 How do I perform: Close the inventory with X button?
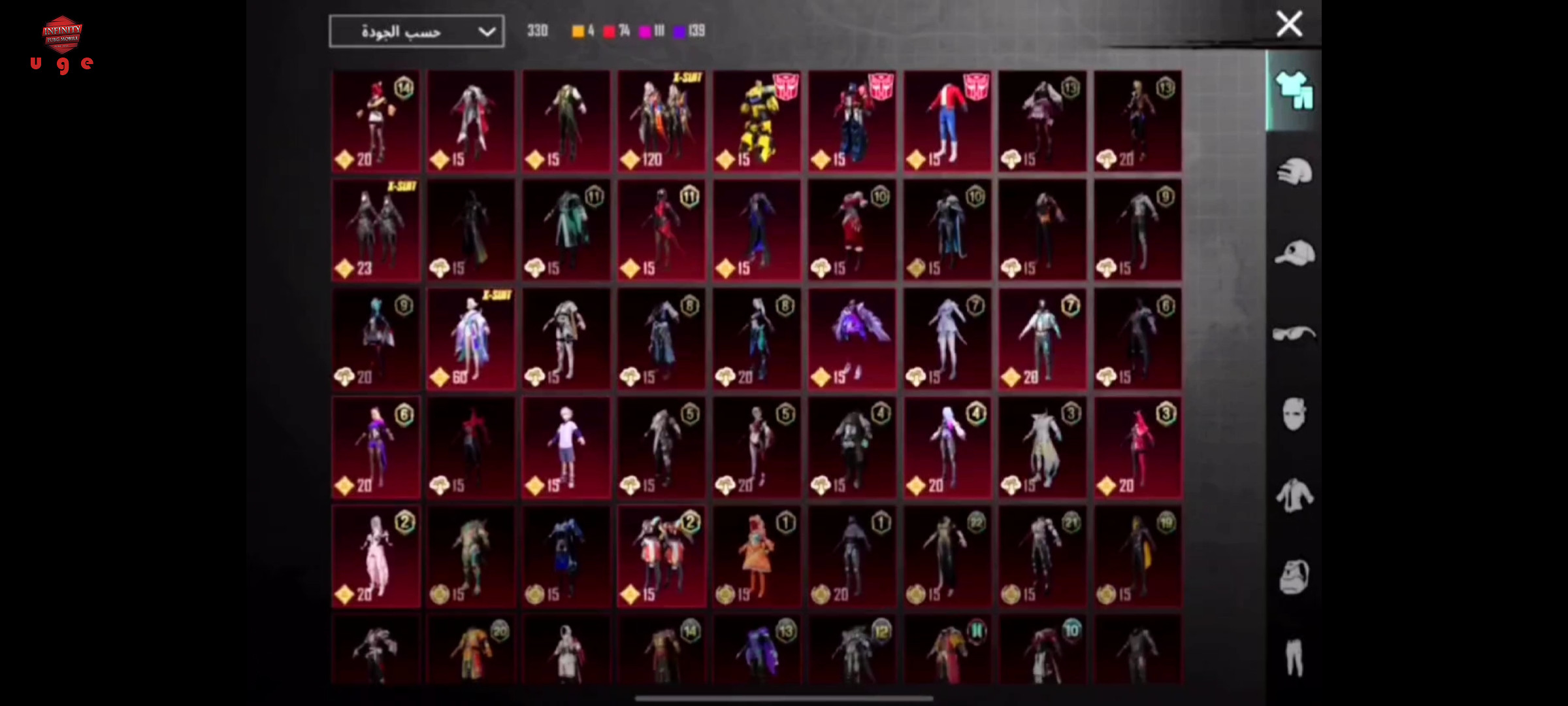pos(1289,24)
